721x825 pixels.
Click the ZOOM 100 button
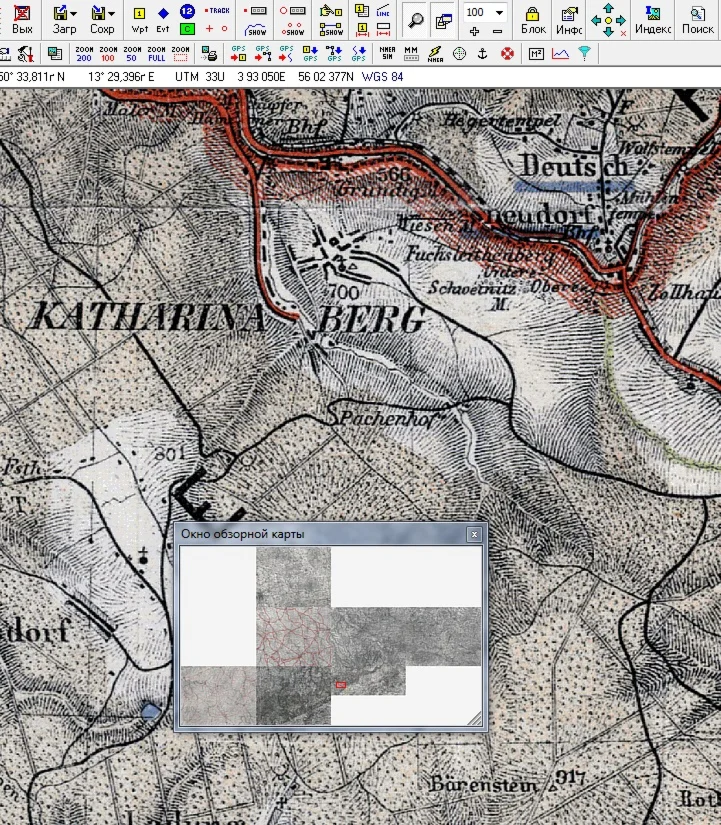(108, 53)
